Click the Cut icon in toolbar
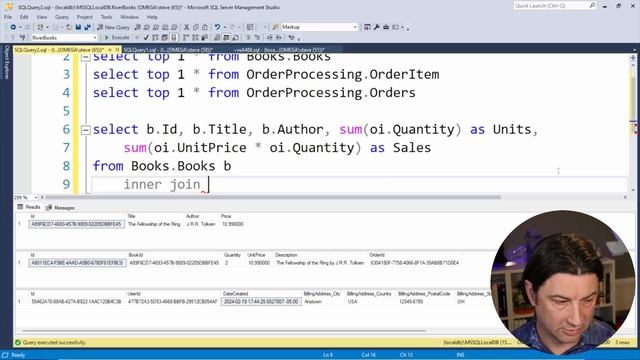 (x=187, y=27)
